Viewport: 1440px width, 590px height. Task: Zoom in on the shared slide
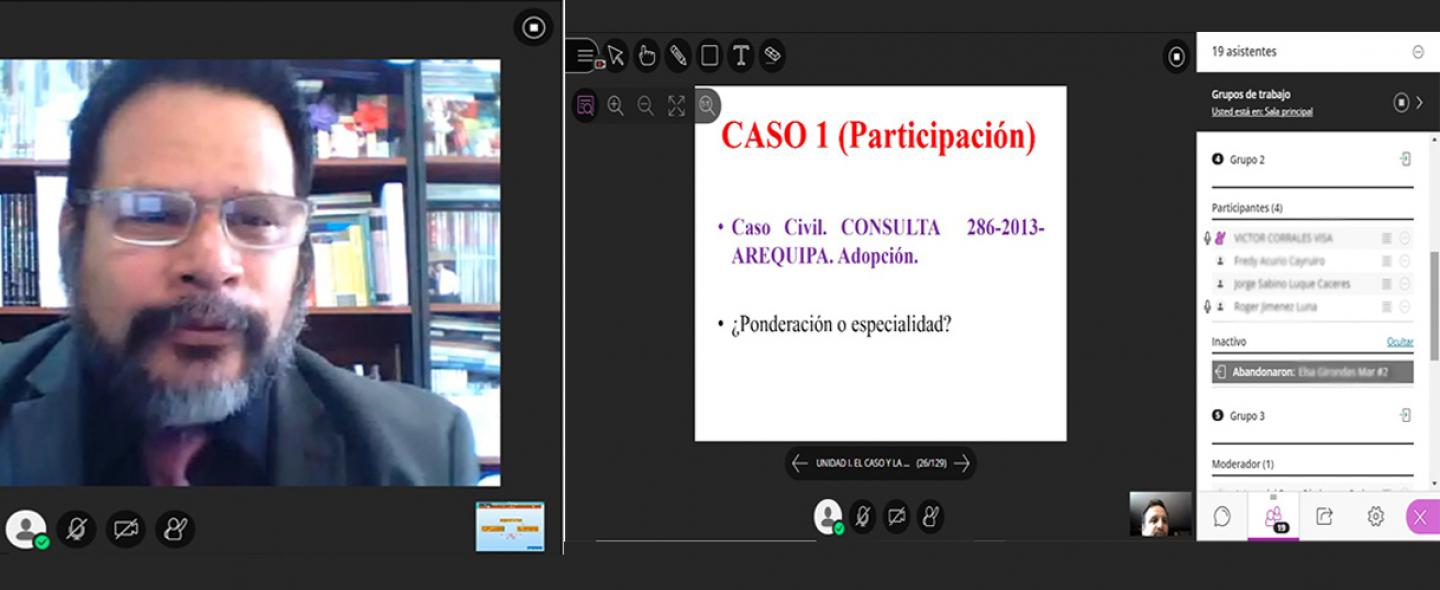pyautogui.click(x=616, y=105)
